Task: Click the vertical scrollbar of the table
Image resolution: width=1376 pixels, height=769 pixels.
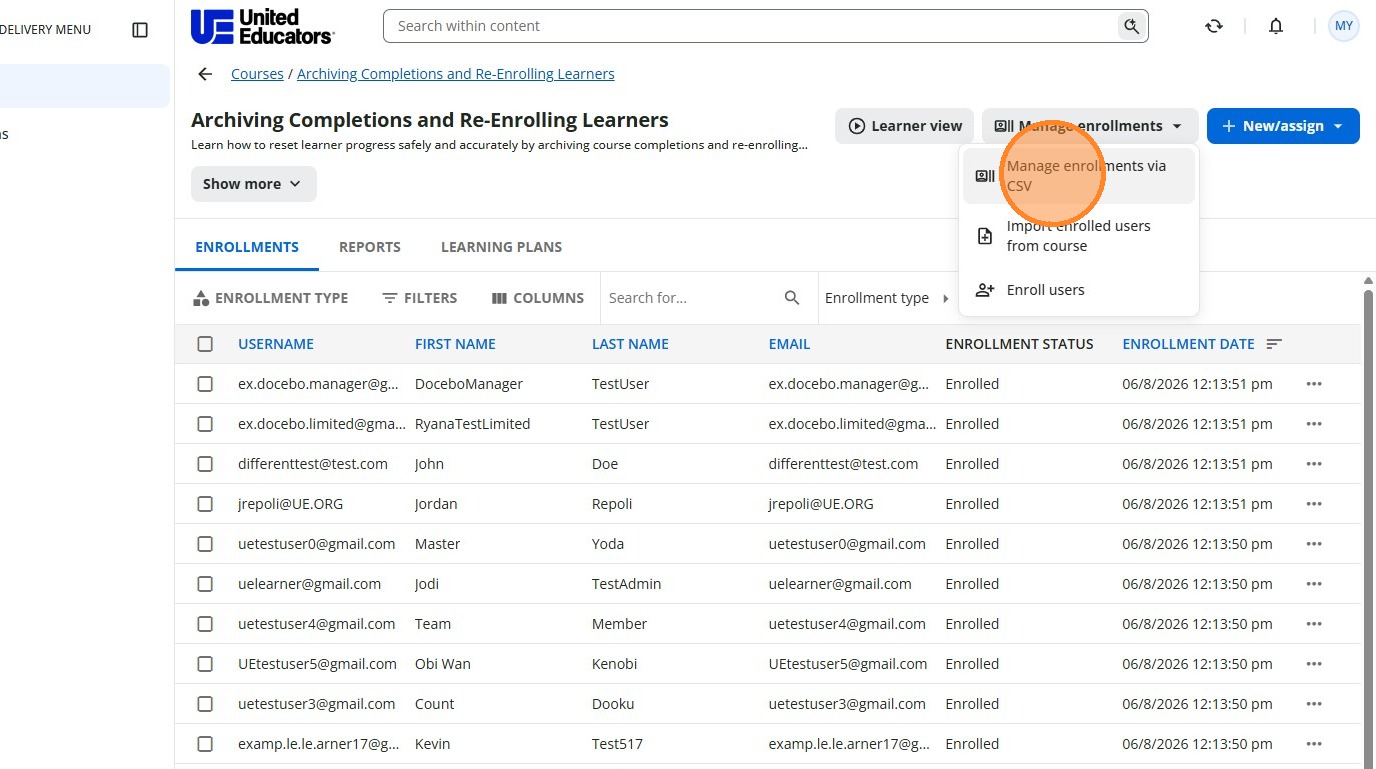Action: coord(1369,528)
